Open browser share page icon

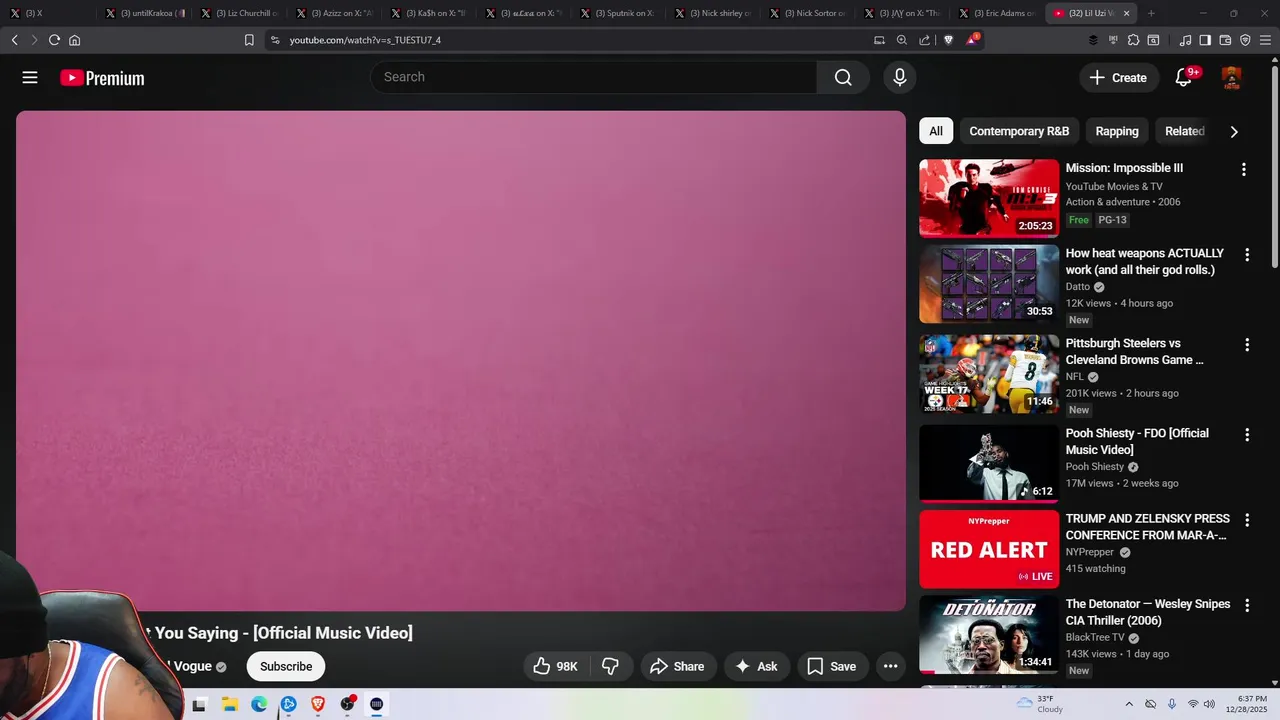tap(925, 40)
